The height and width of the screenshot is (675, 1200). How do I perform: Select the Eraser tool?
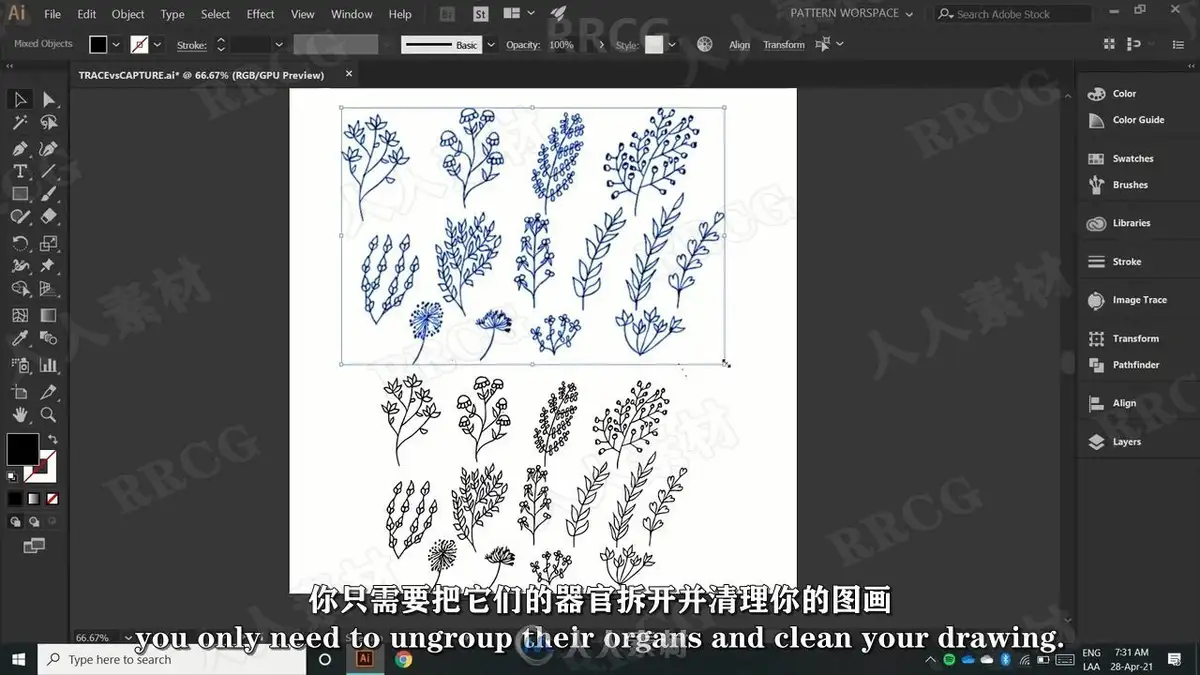tap(48, 217)
